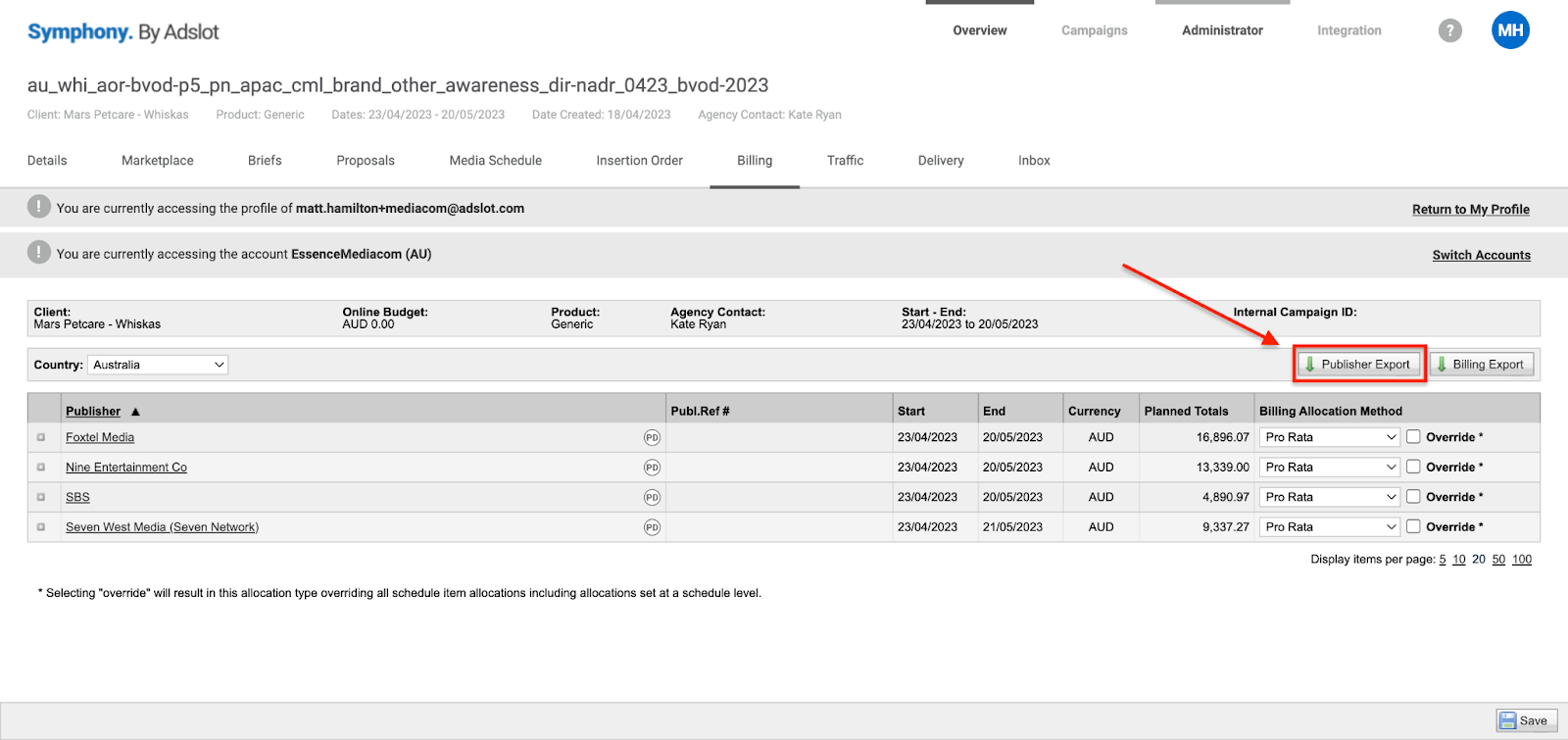Screen dimensions: 1568x740
Task: Display 100 items per page
Action: click(1522, 560)
